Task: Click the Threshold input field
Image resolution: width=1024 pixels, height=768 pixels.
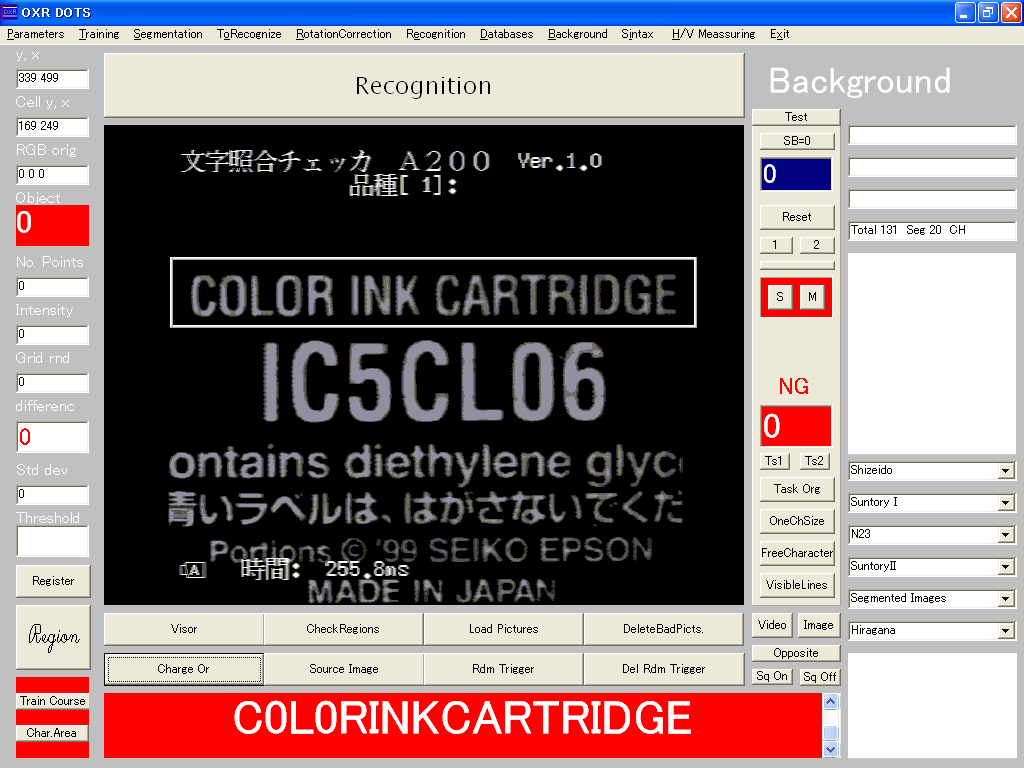Action: 52,541
